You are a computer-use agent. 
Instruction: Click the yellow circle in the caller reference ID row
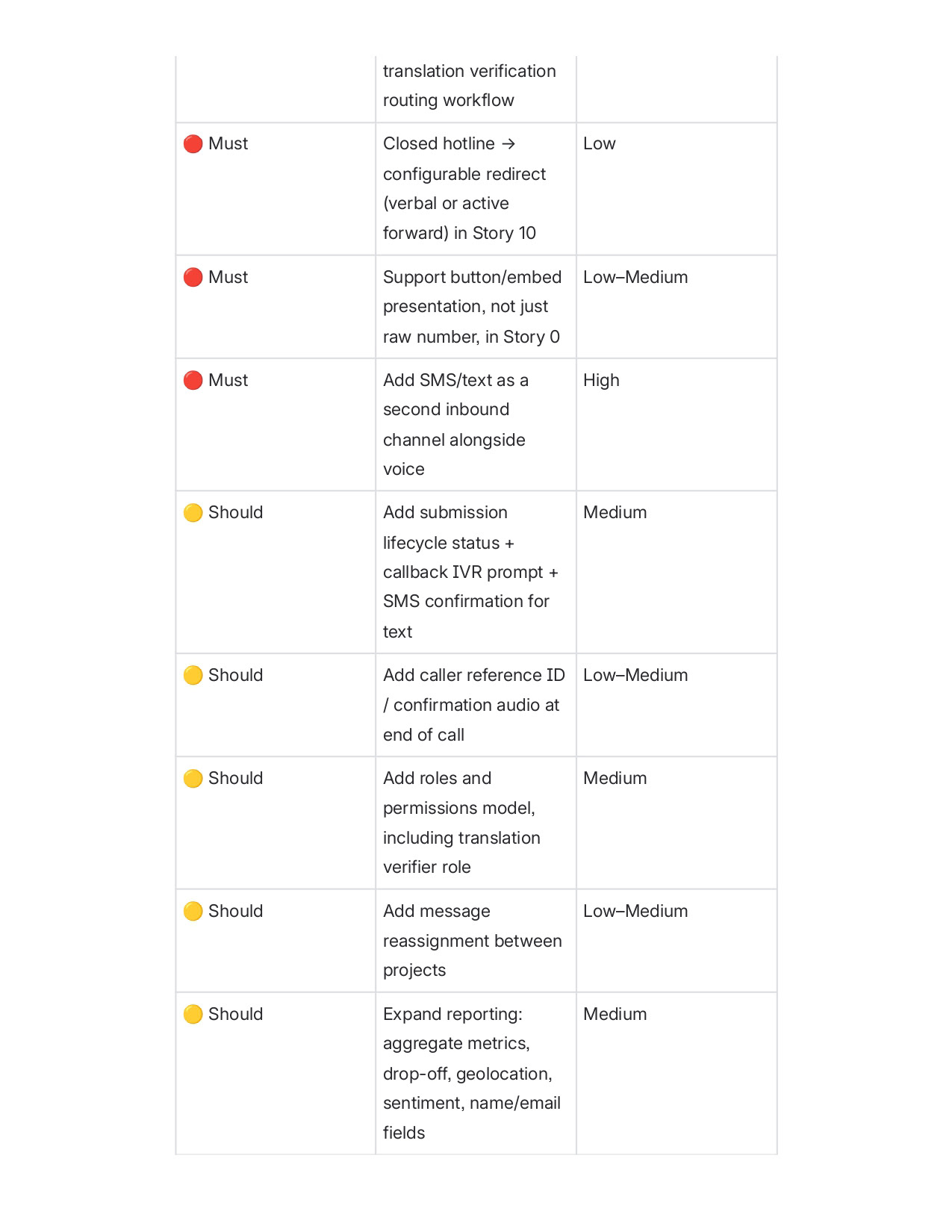[193, 676]
